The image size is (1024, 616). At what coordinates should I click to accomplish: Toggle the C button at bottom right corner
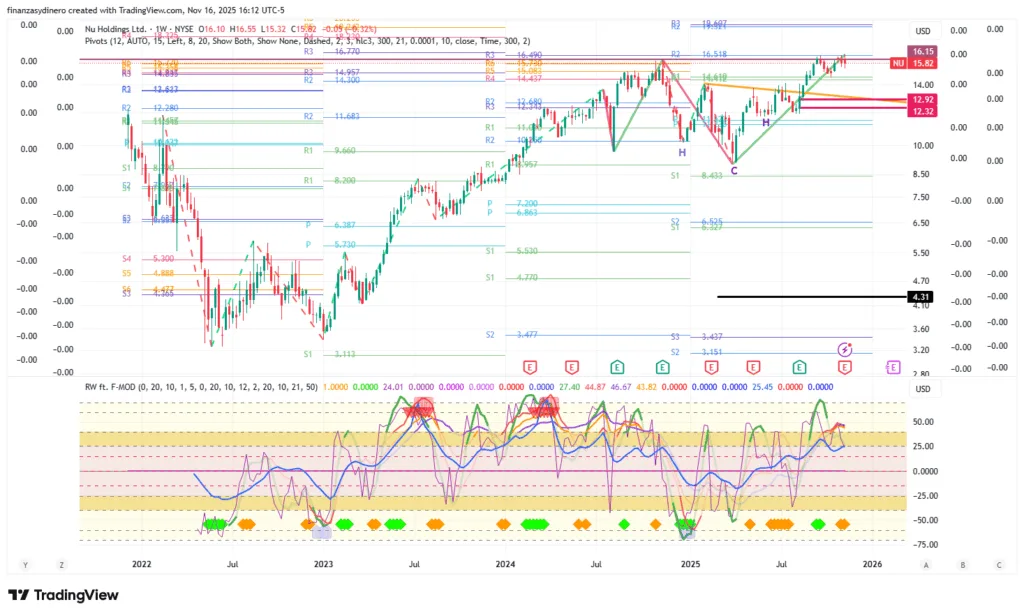[x=995, y=565]
